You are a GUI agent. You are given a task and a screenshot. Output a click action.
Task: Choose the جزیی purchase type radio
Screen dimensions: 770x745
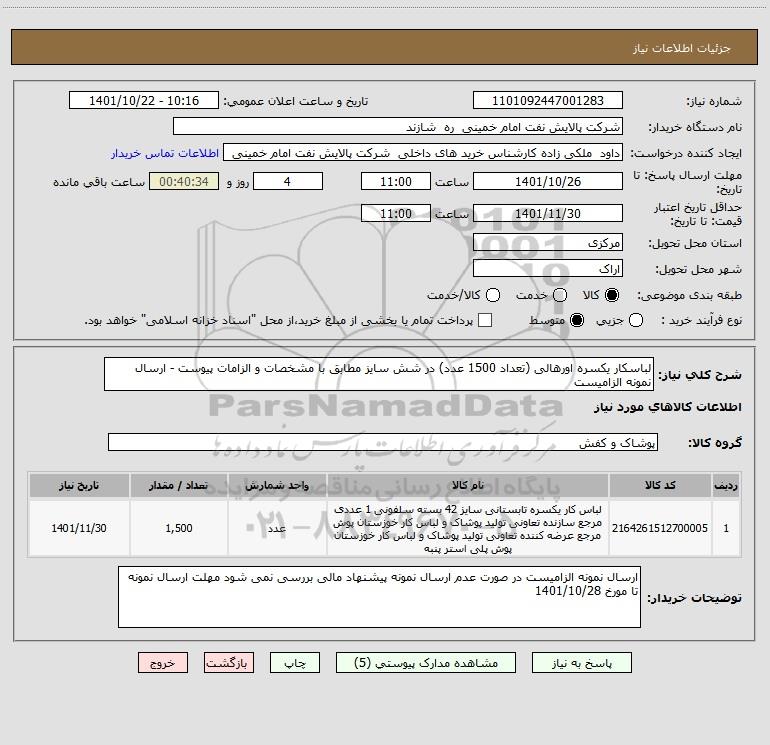636,321
